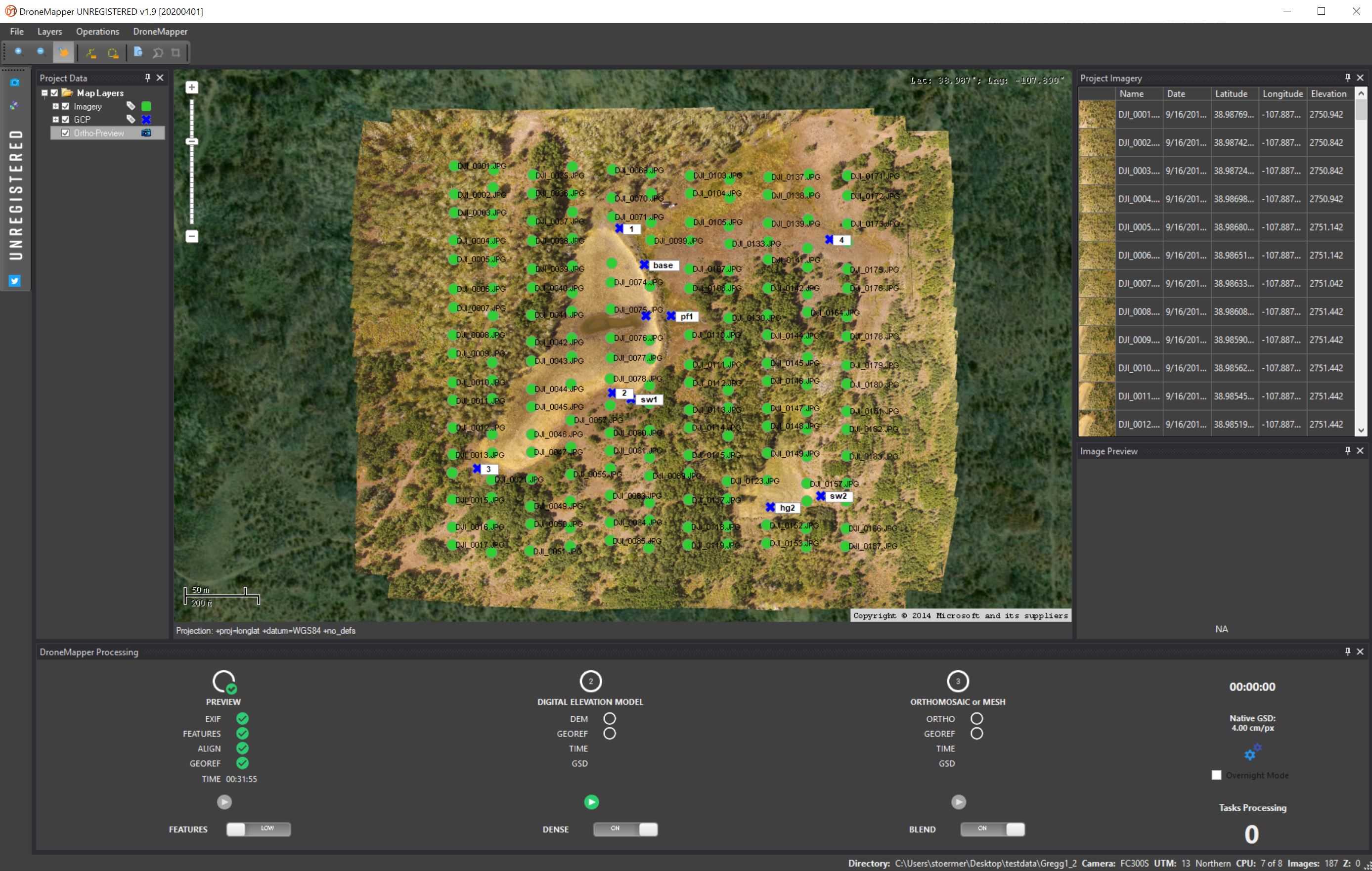Toggle the DENSE switch off
Screen dimensions: 1372x871
[x=625, y=829]
